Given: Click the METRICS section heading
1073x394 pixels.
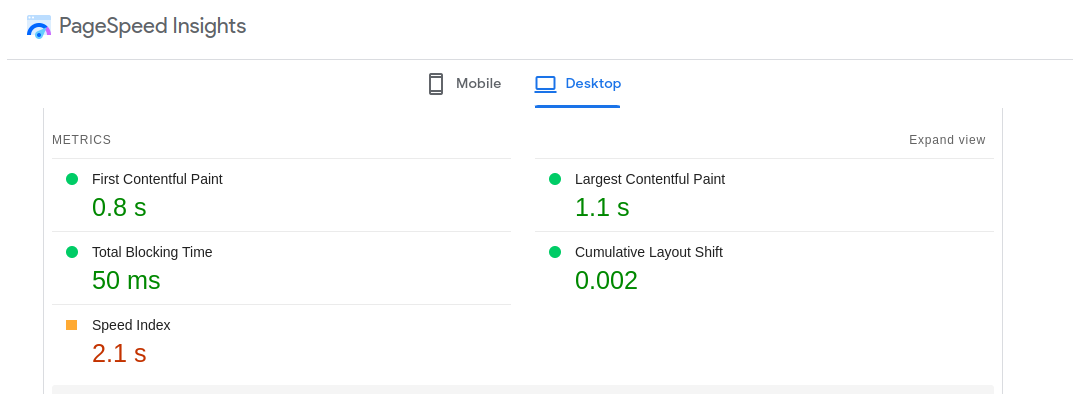Looking at the screenshot, I should [81, 140].
